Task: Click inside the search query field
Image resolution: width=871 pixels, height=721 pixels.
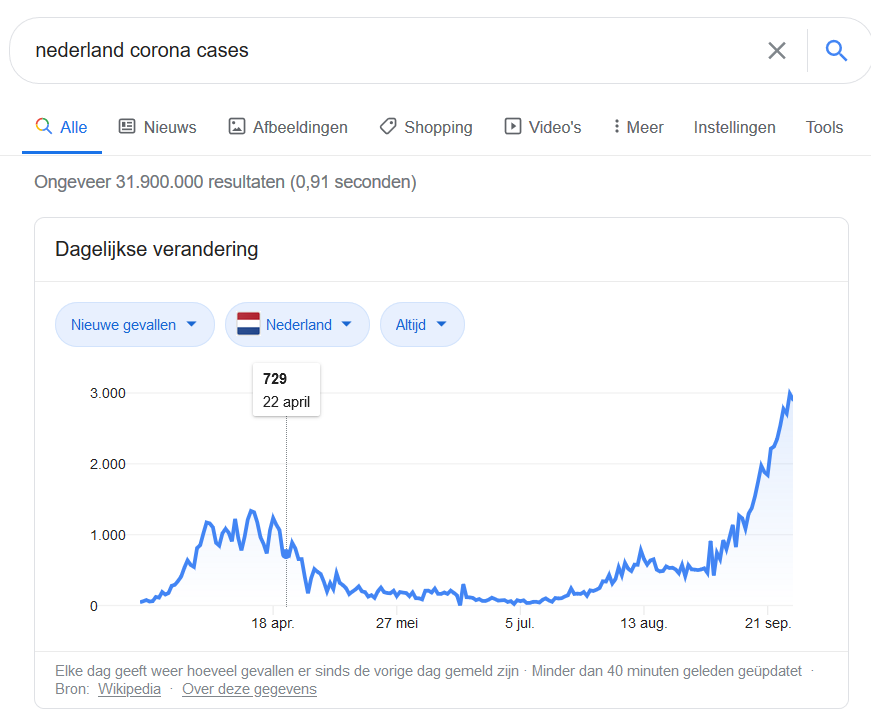Action: coord(389,51)
